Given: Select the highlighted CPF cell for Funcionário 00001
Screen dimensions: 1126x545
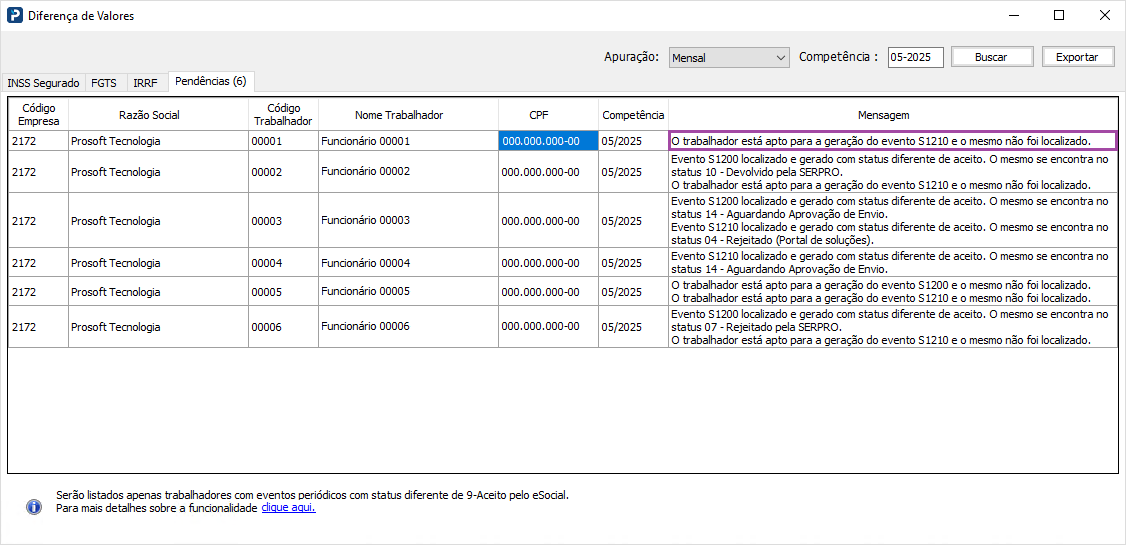Looking at the screenshot, I should click(548, 141).
